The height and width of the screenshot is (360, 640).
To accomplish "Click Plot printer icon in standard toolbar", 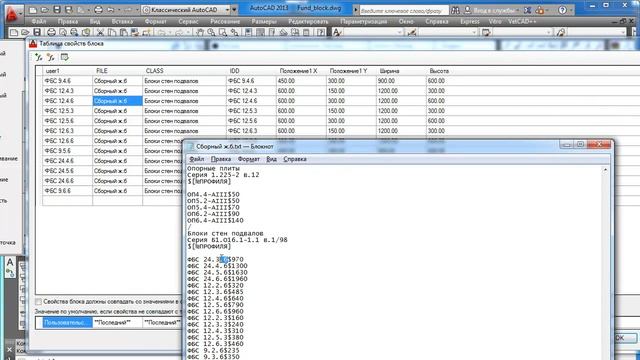I will 51,32.
